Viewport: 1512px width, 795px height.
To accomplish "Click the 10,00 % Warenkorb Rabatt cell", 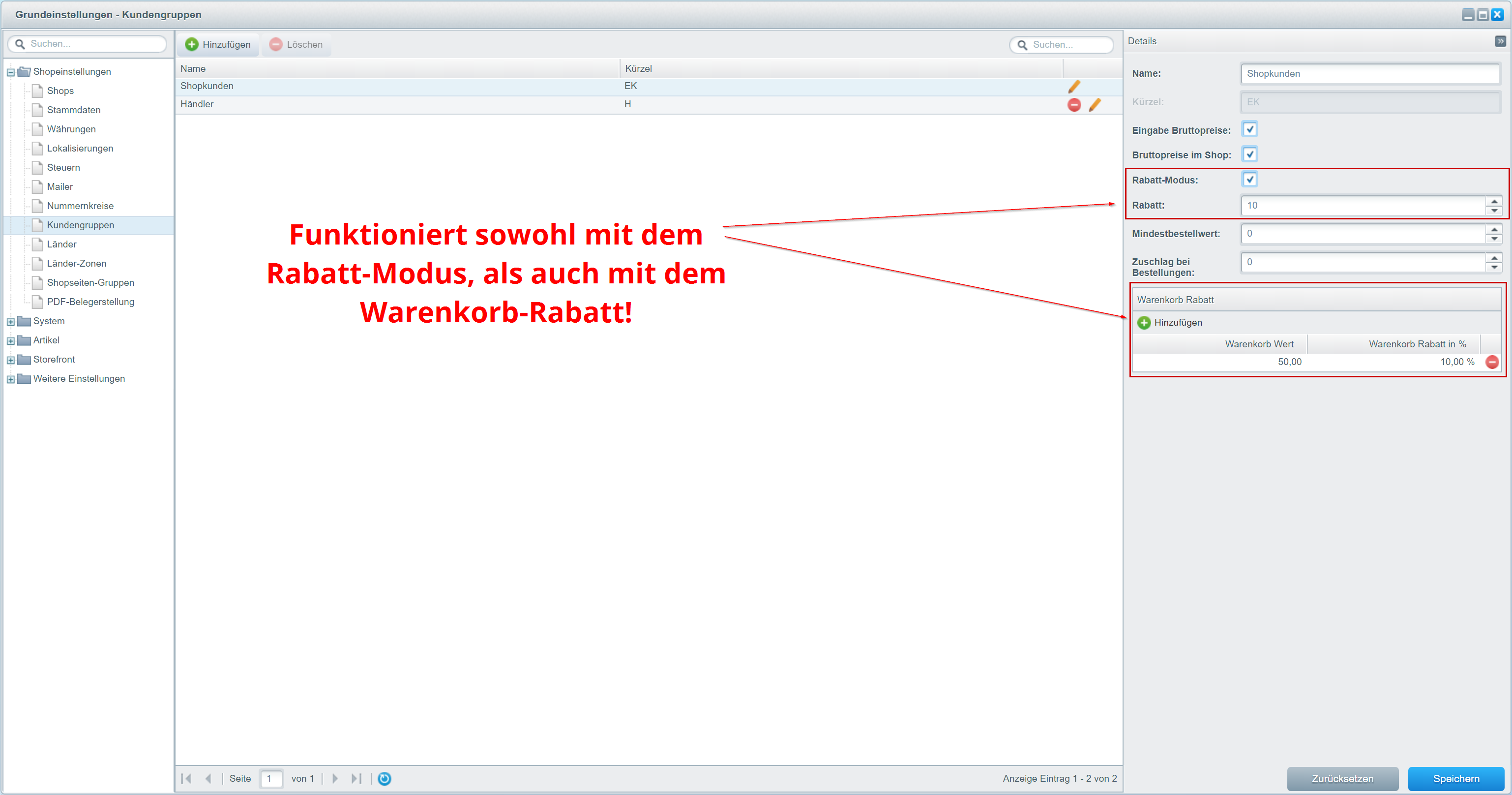I will click(1393, 362).
